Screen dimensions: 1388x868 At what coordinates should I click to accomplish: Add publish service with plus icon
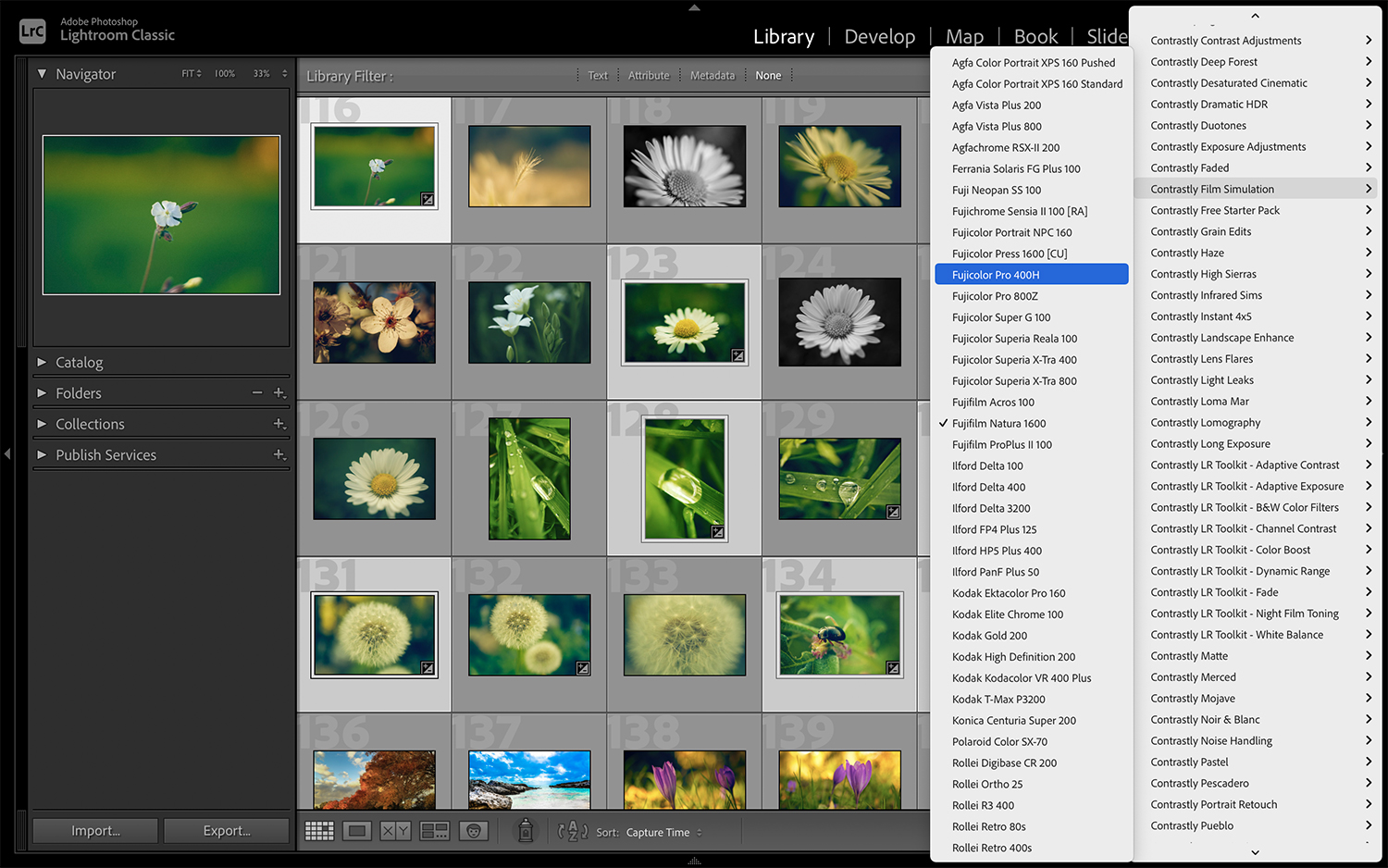point(279,454)
